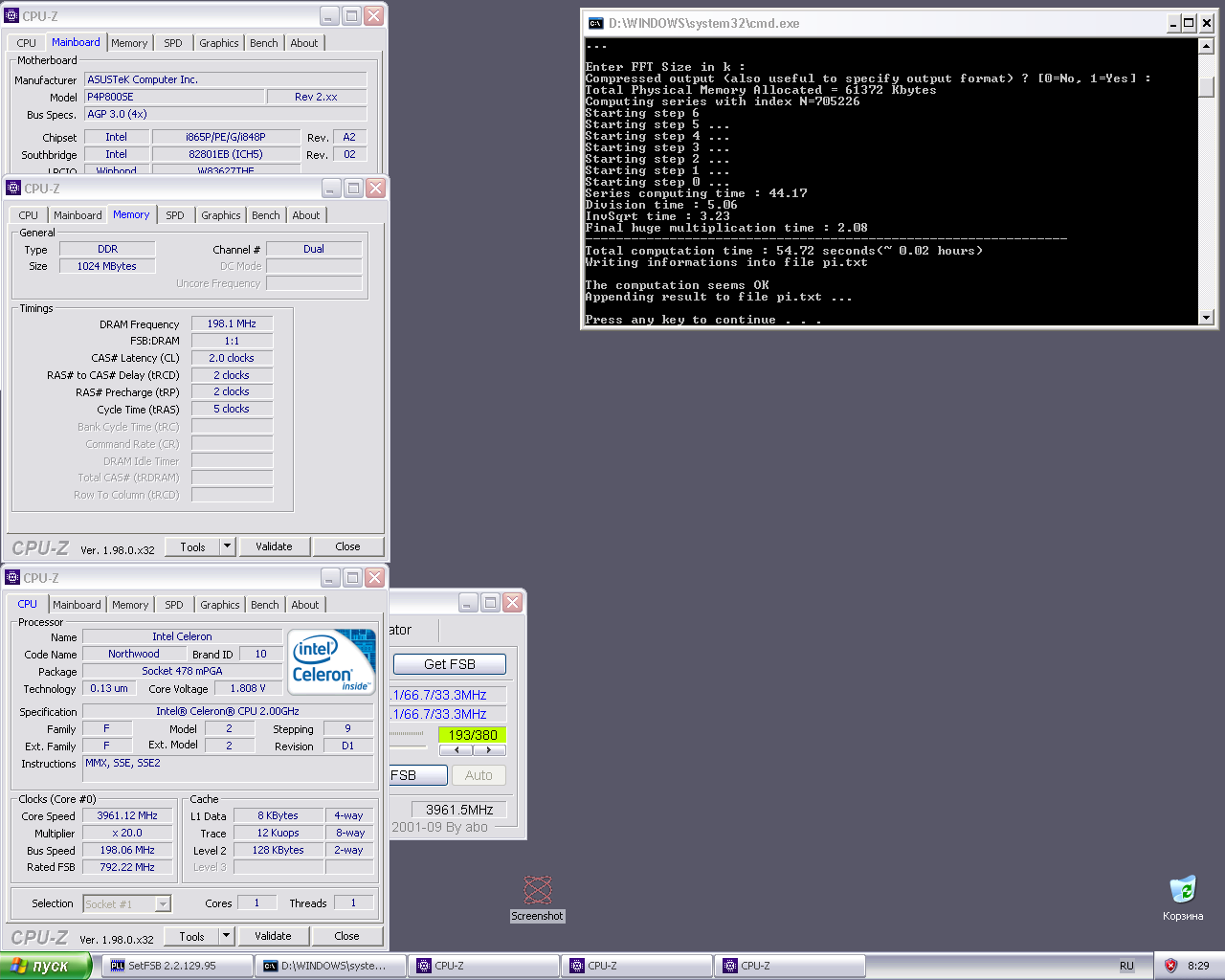Select About tab in the bottom CPU window
This screenshot has width=1225, height=980.
coord(305,605)
